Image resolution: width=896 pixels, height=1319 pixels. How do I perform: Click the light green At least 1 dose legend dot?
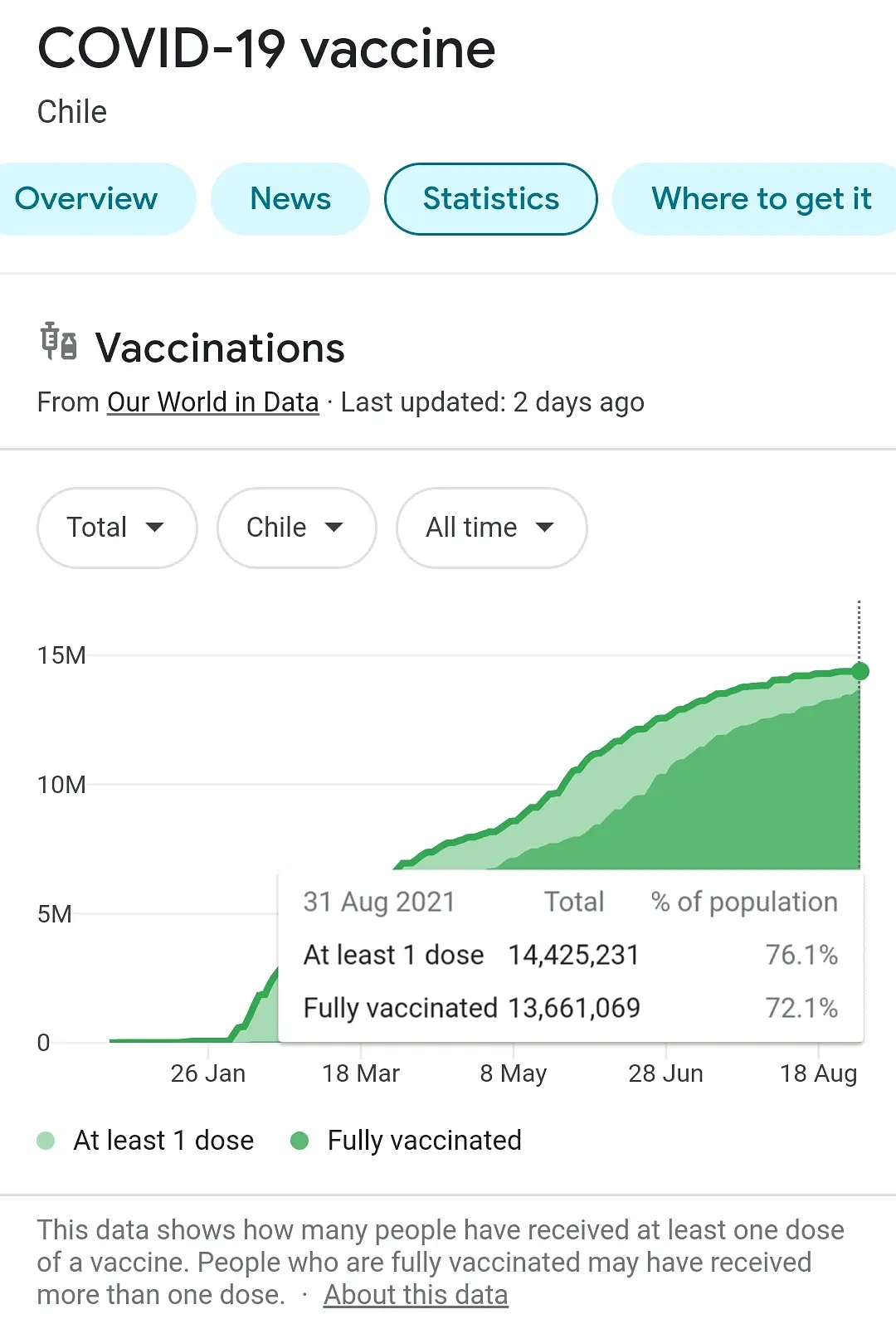(x=46, y=1141)
